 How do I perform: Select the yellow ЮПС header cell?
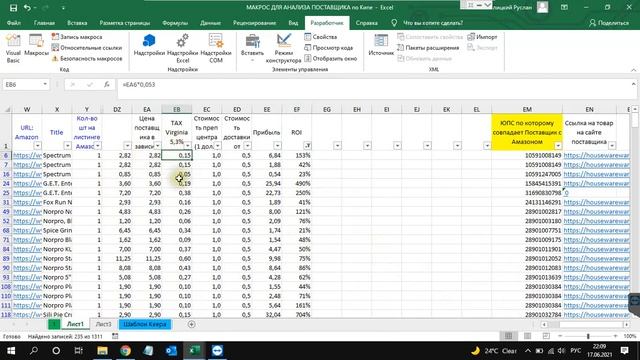(527, 132)
